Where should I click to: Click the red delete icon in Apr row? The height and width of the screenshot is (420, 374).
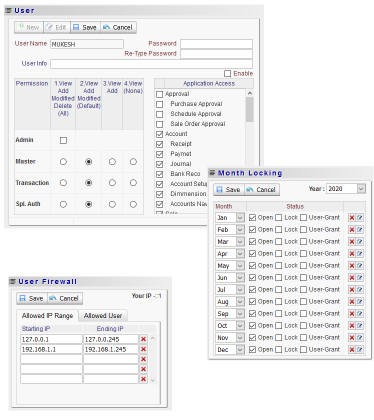352,254
